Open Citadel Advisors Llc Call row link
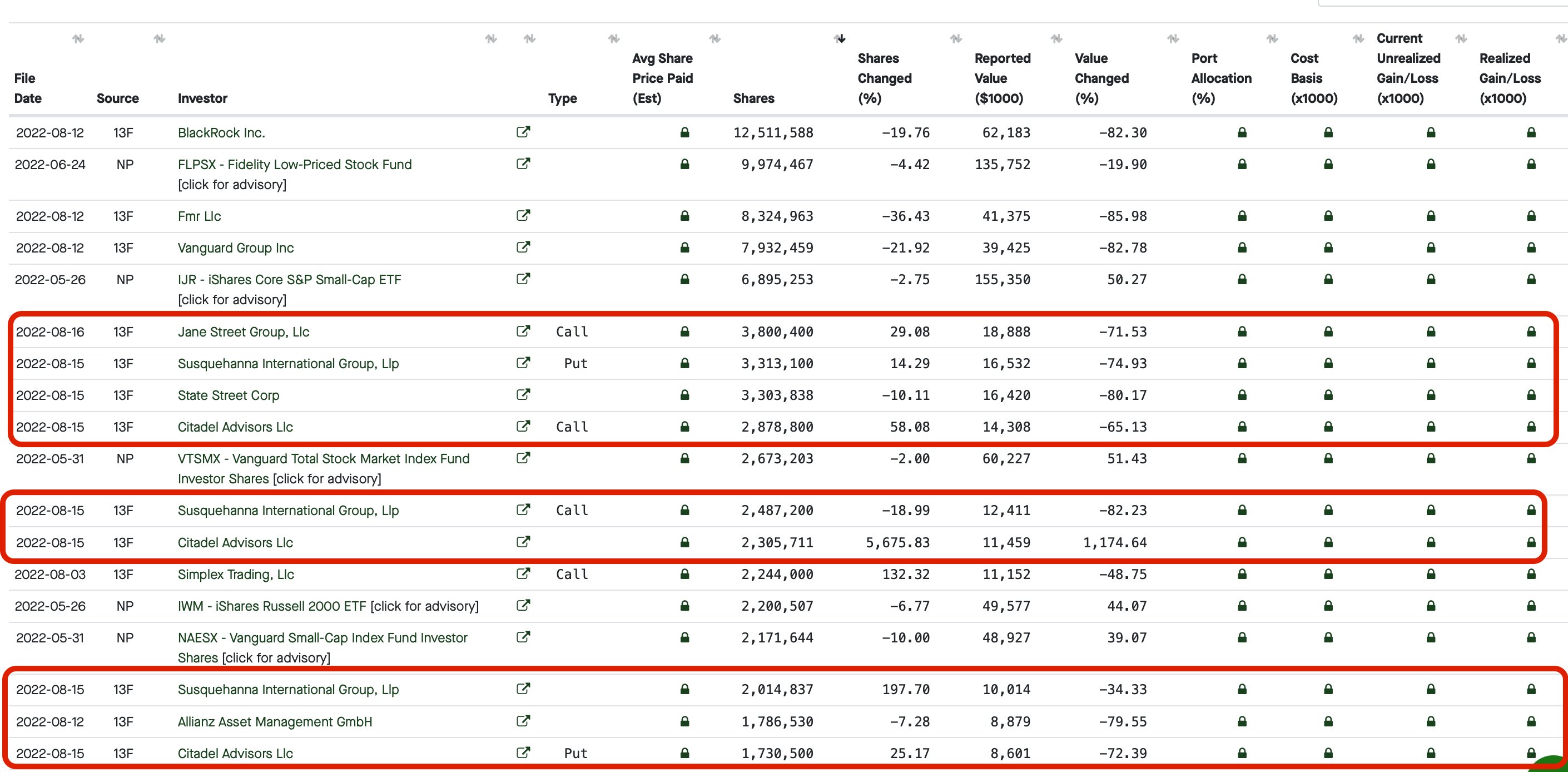This screenshot has width=1568, height=772. pos(235,427)
